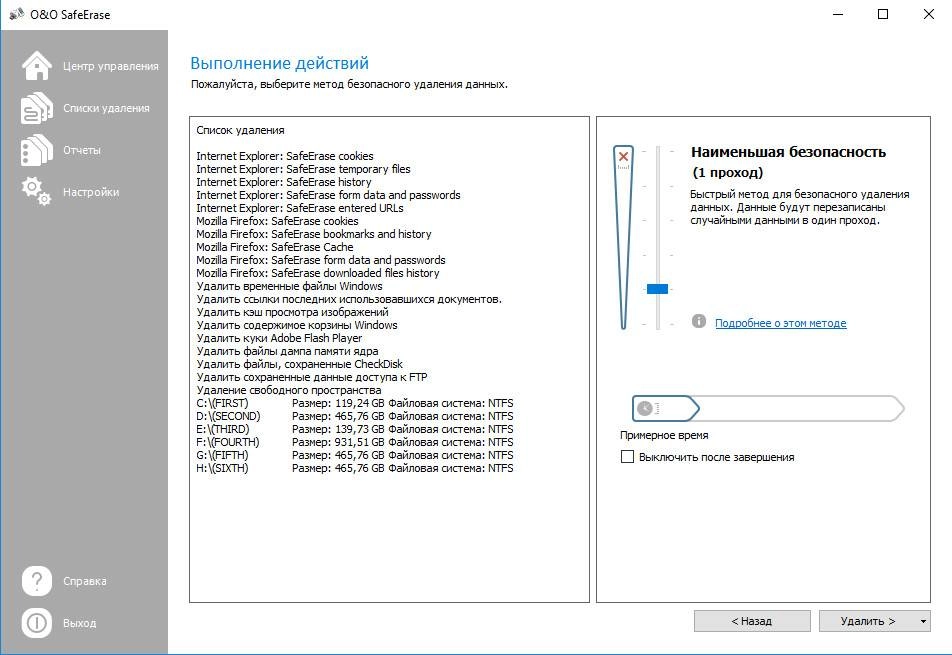Viewport: 952px width, 655px height.
Task: Select the H:\(SIXTH) drive row
Action: click(355, 468)
